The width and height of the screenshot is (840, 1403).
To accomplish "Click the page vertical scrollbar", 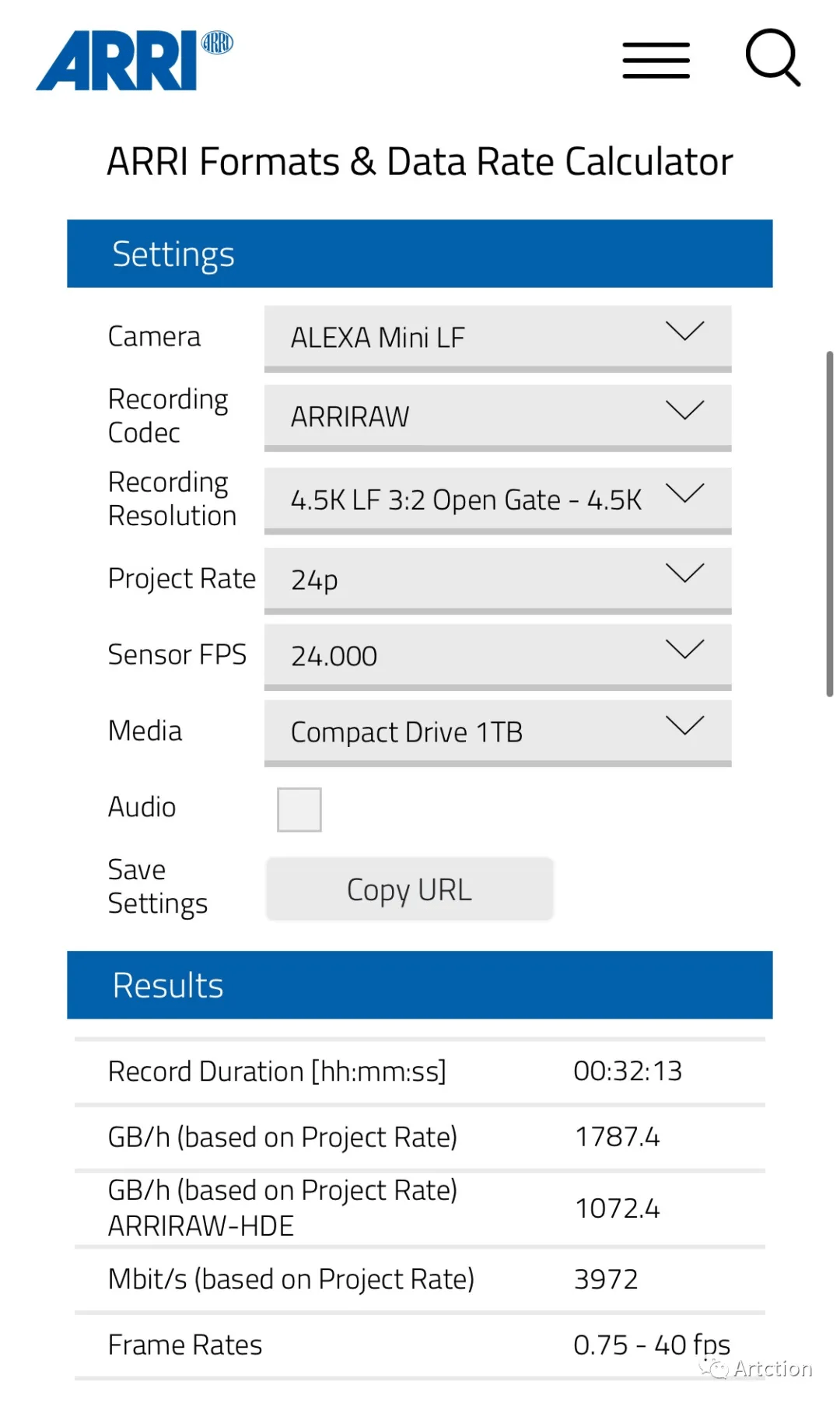I will click(x=830, y=524).
